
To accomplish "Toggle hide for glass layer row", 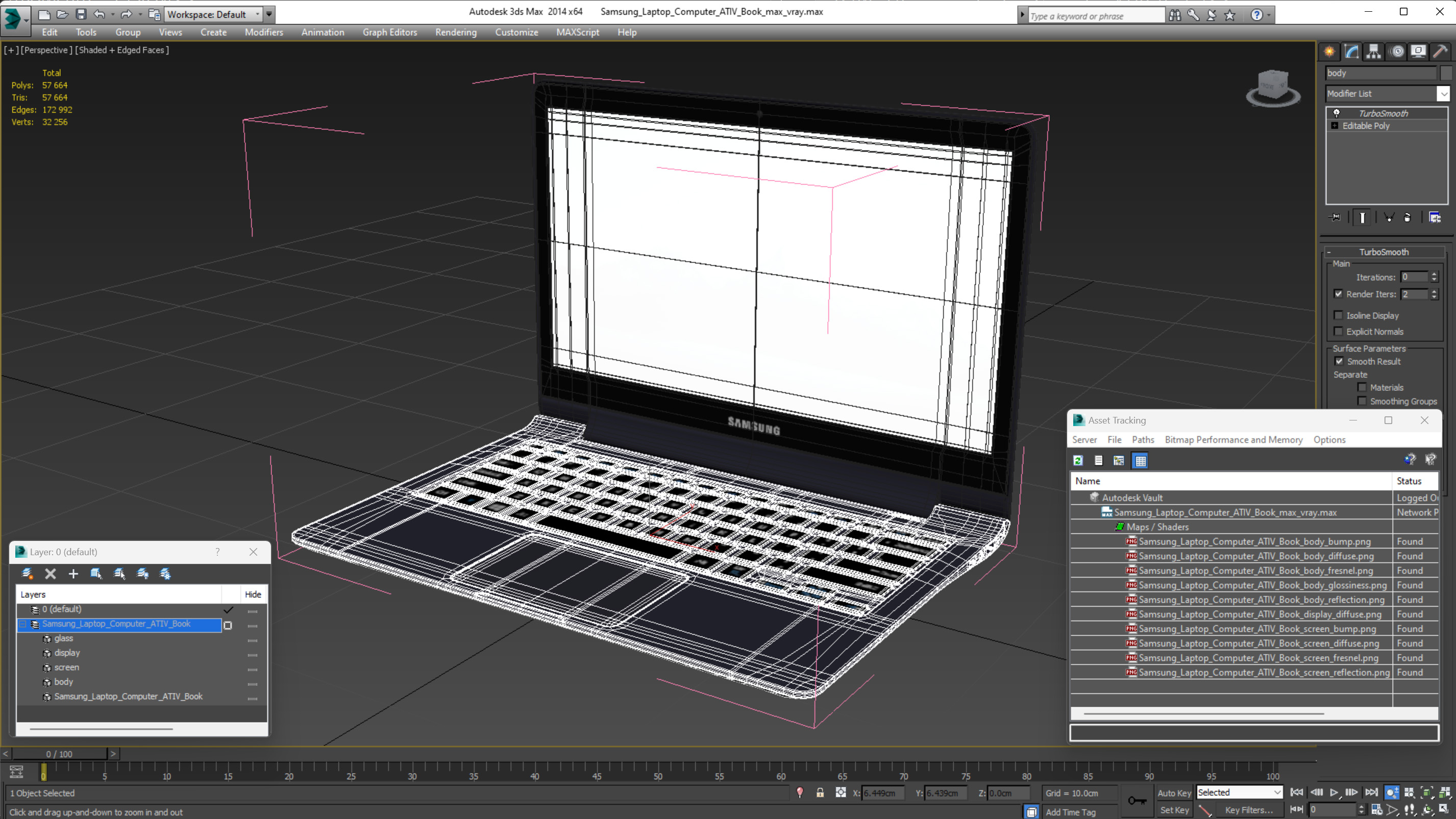I will [x=253, y=640].
